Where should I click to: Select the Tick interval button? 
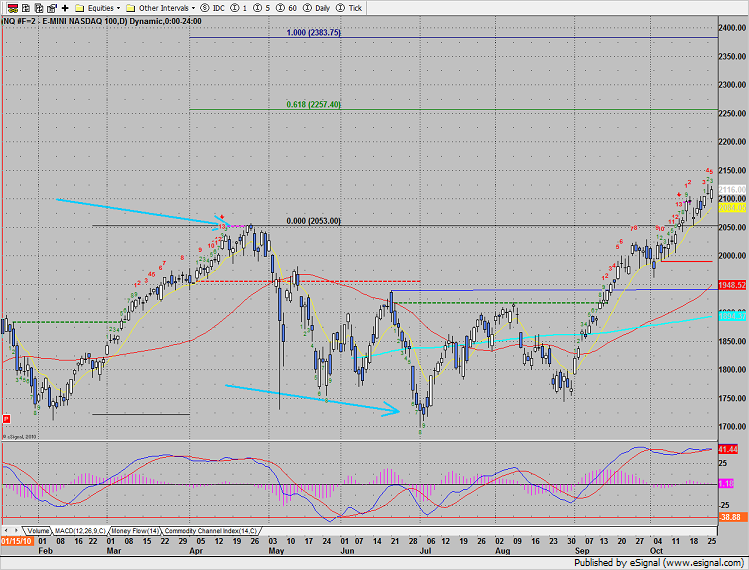pos(349,8)
